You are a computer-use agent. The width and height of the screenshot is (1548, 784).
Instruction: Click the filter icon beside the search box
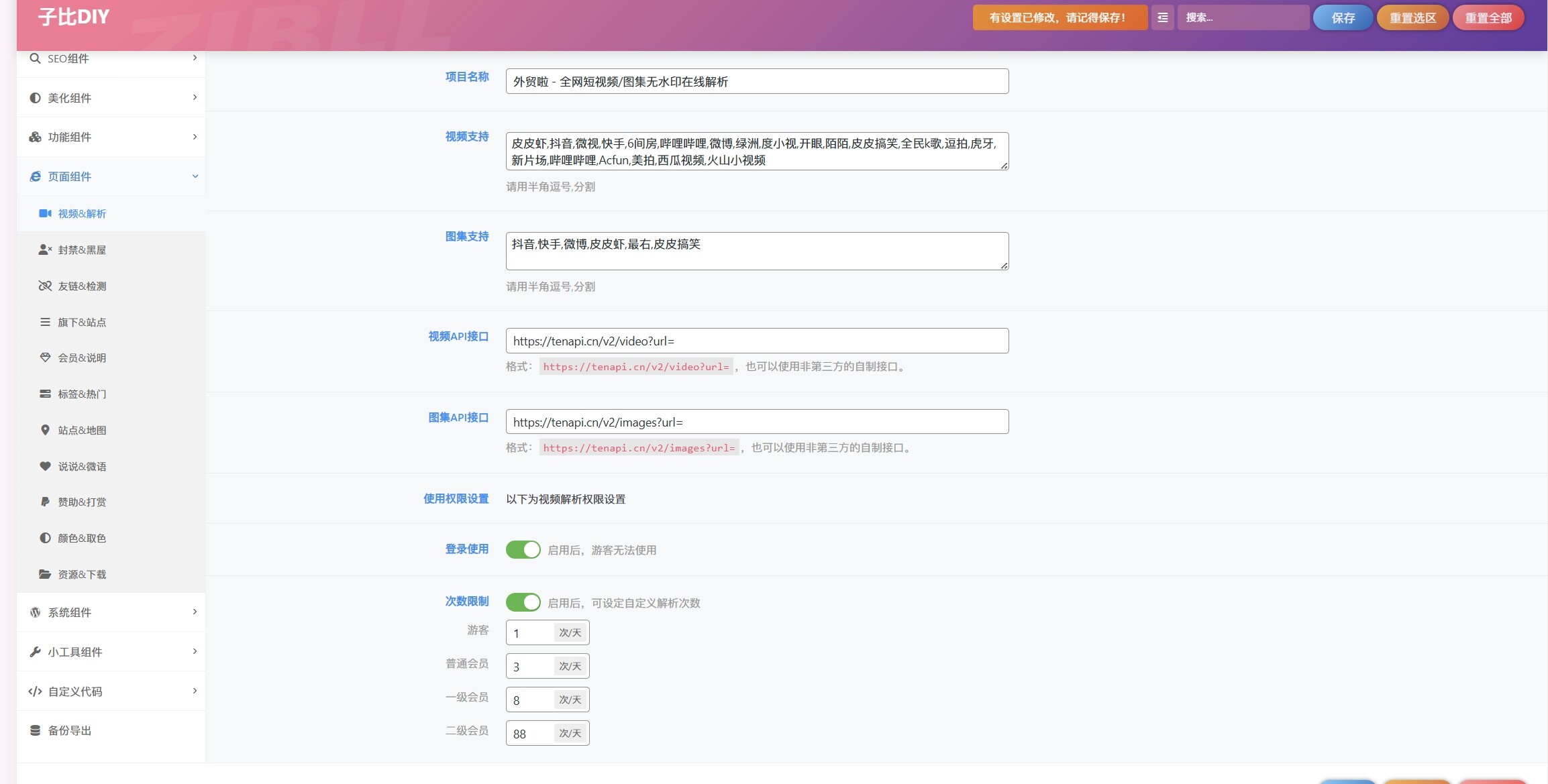1163,17
